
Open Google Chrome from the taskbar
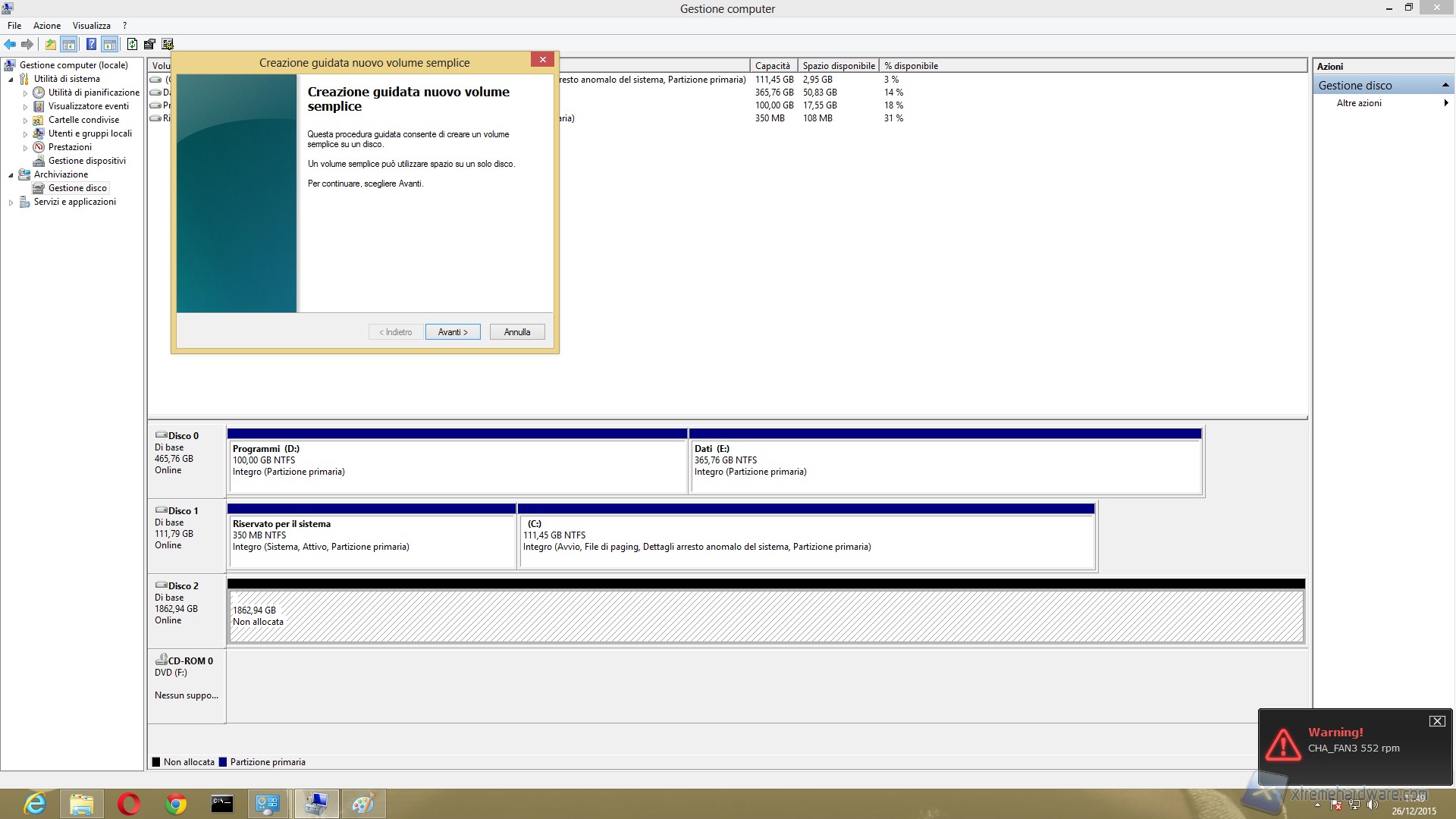176,804
